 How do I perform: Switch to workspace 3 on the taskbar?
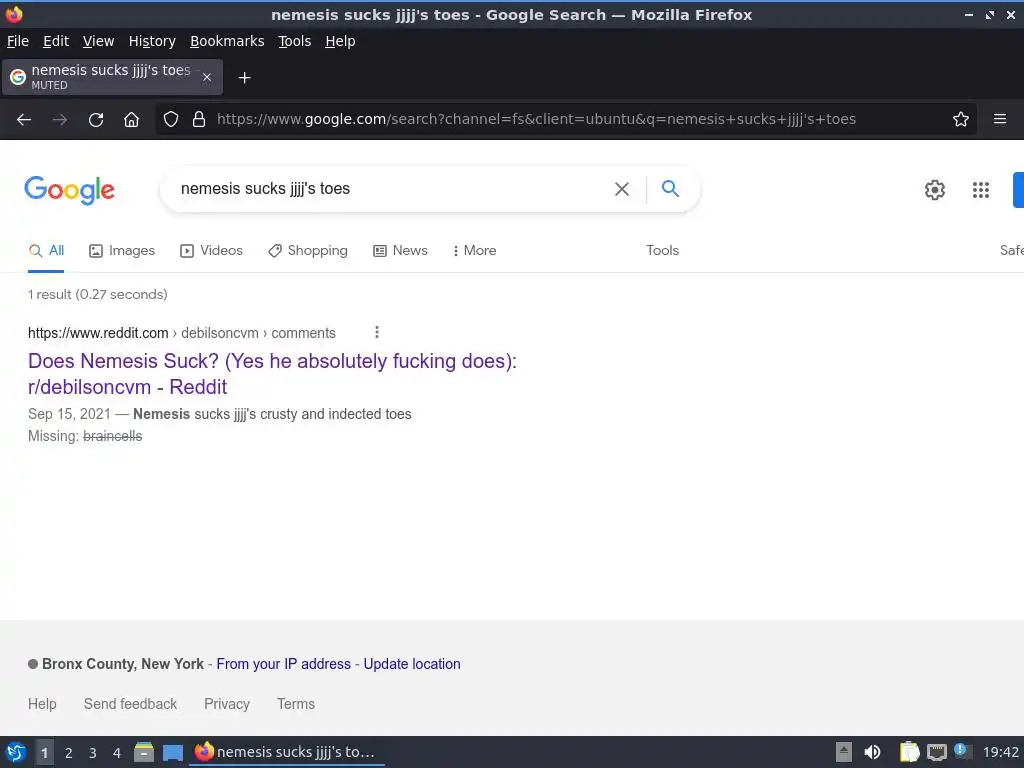click(93, 753)
